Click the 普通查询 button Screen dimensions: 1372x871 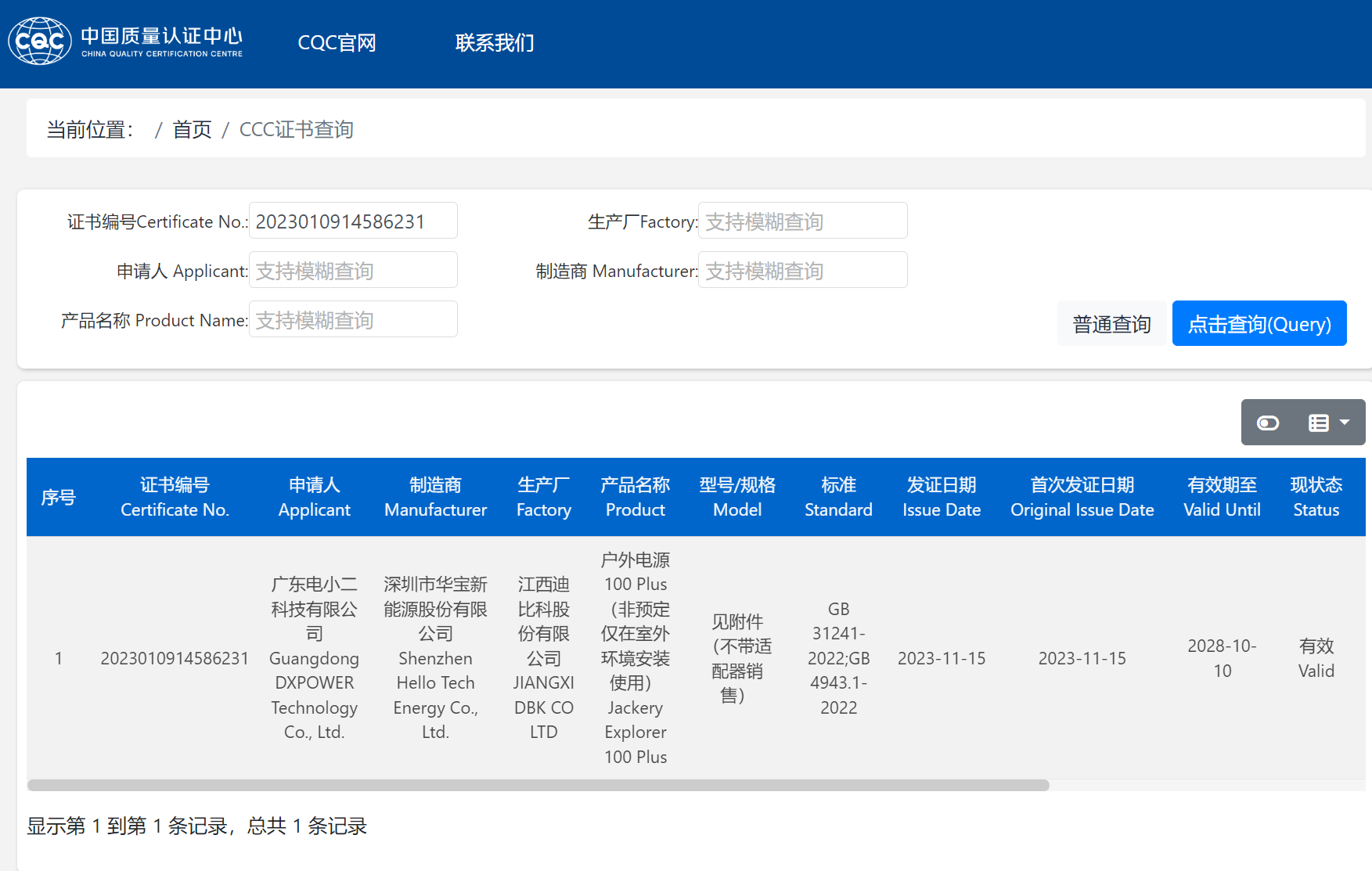[1111, 323]
